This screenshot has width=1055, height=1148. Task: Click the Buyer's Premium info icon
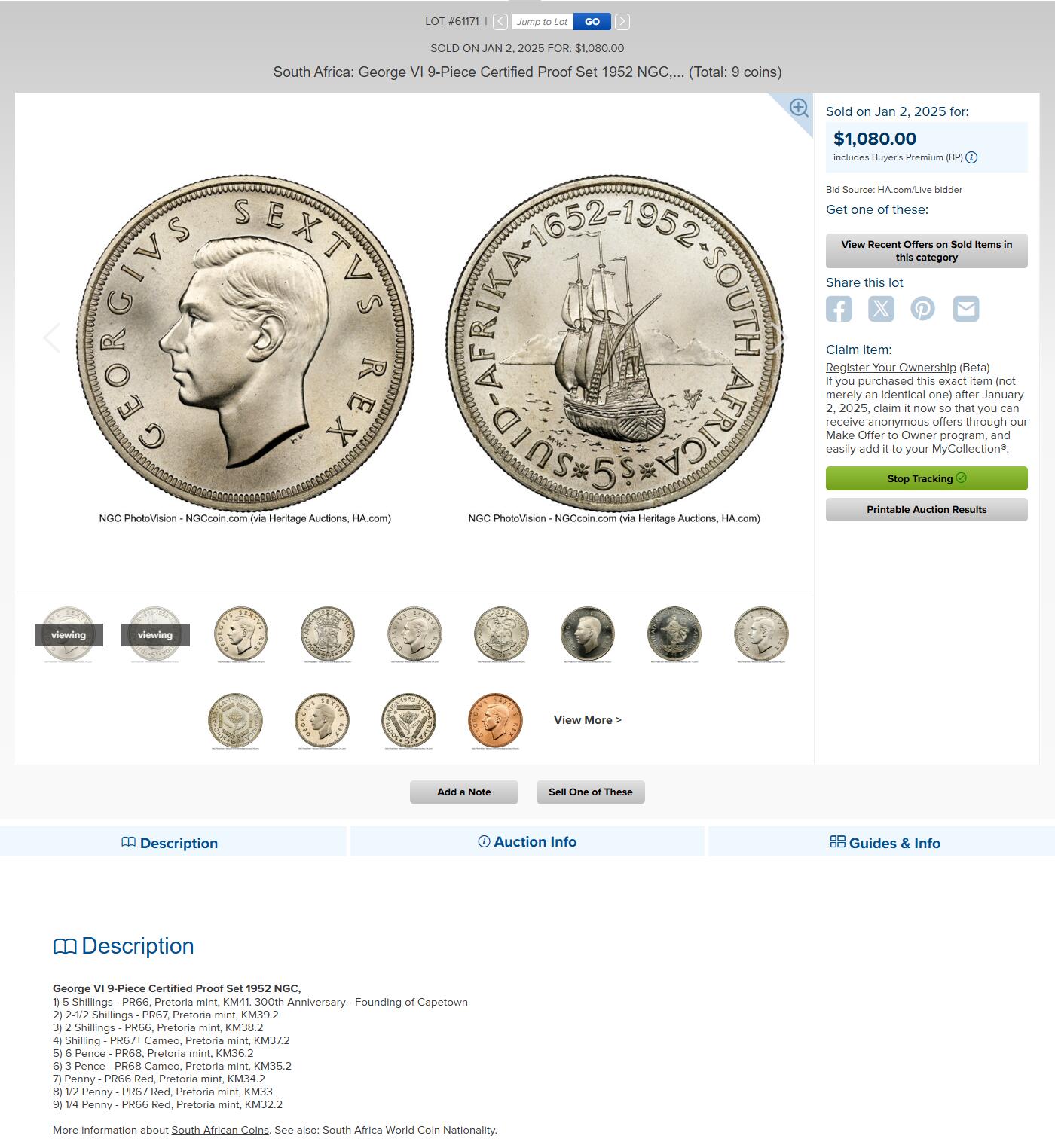(x=971, y=157)
